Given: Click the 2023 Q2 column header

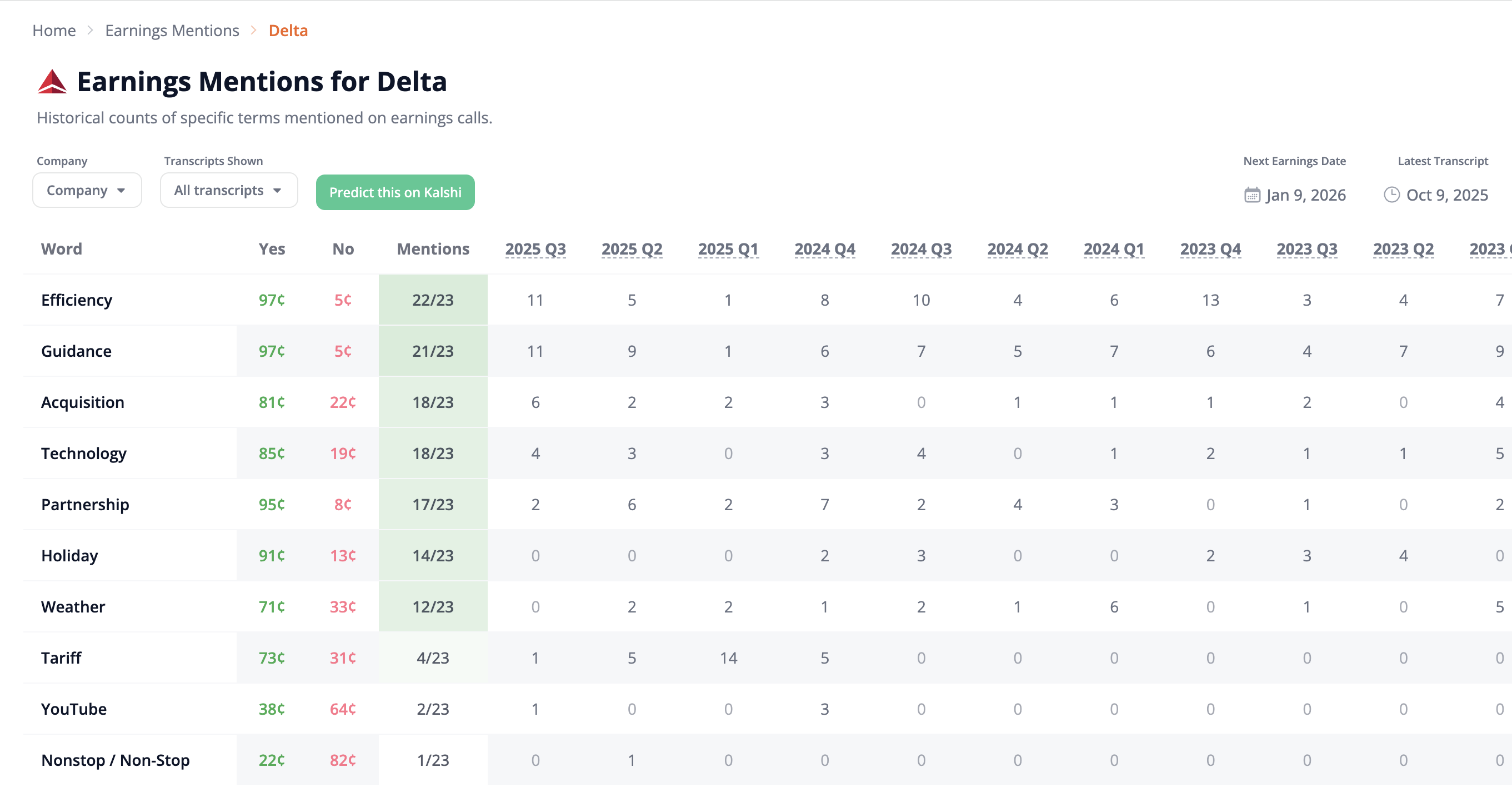Looking at the screenshot, I should [x=1403, y=248].
